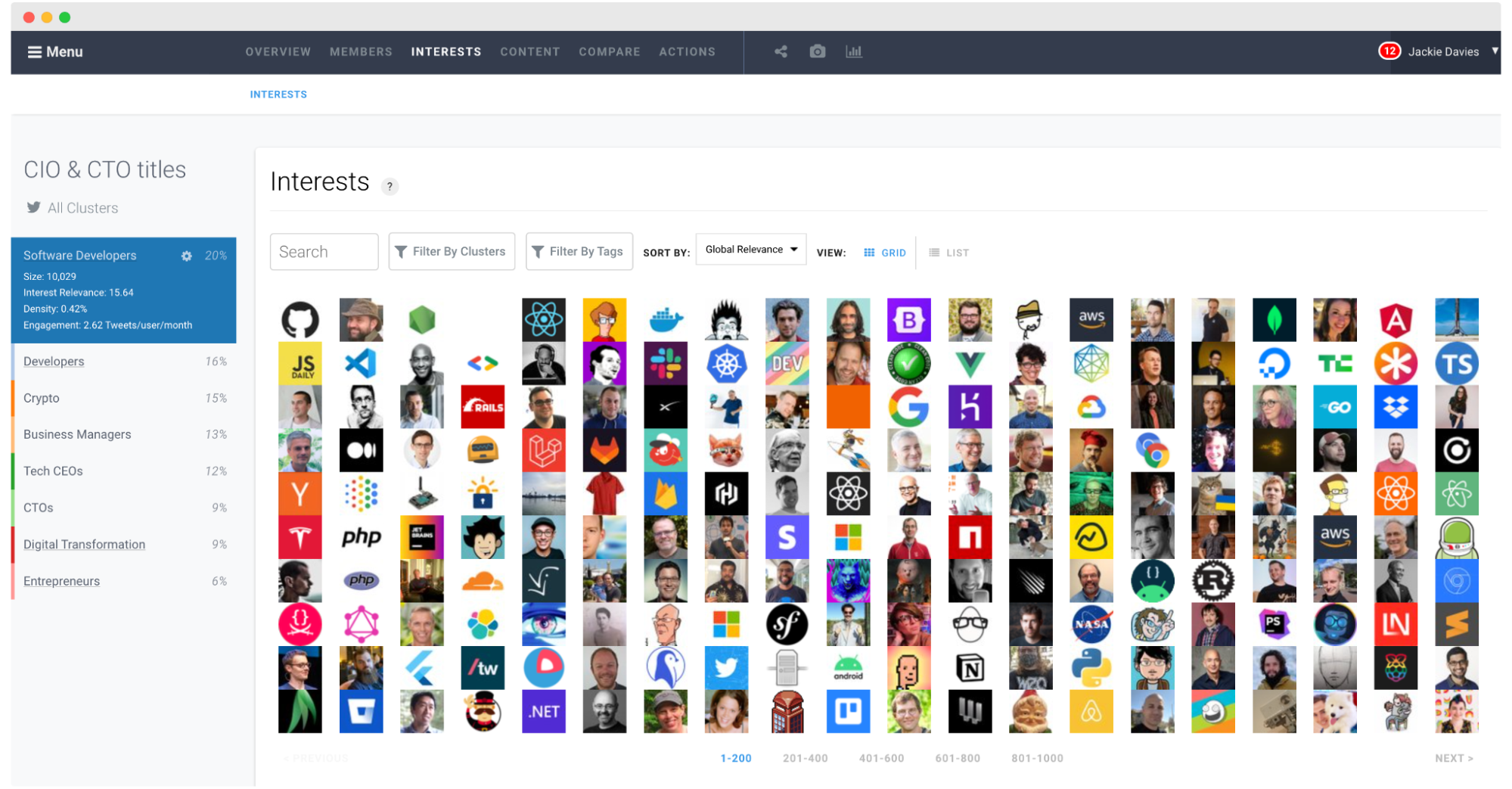The width and height of the screenshot is (1512, 789).
Task: Open the Flutter logo interest
Action: [x=421, y=668]
